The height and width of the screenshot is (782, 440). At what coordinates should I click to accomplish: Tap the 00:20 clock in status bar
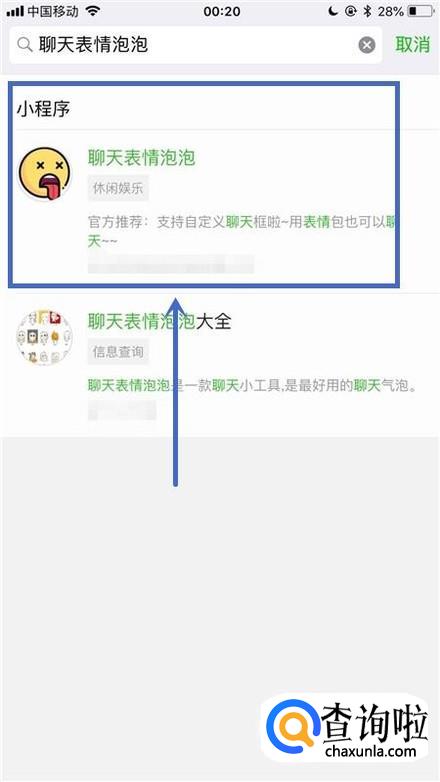[x=221, y=11]
